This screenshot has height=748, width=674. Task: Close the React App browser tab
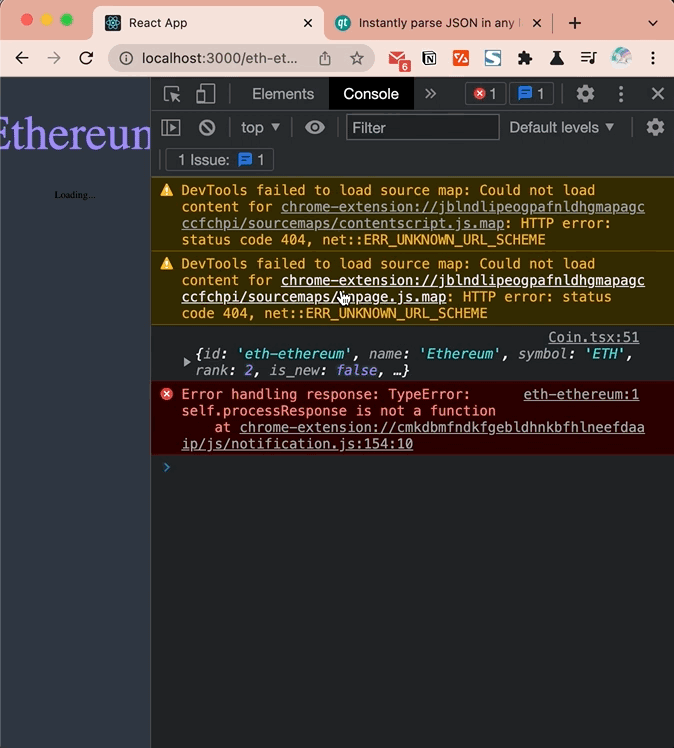308,23
